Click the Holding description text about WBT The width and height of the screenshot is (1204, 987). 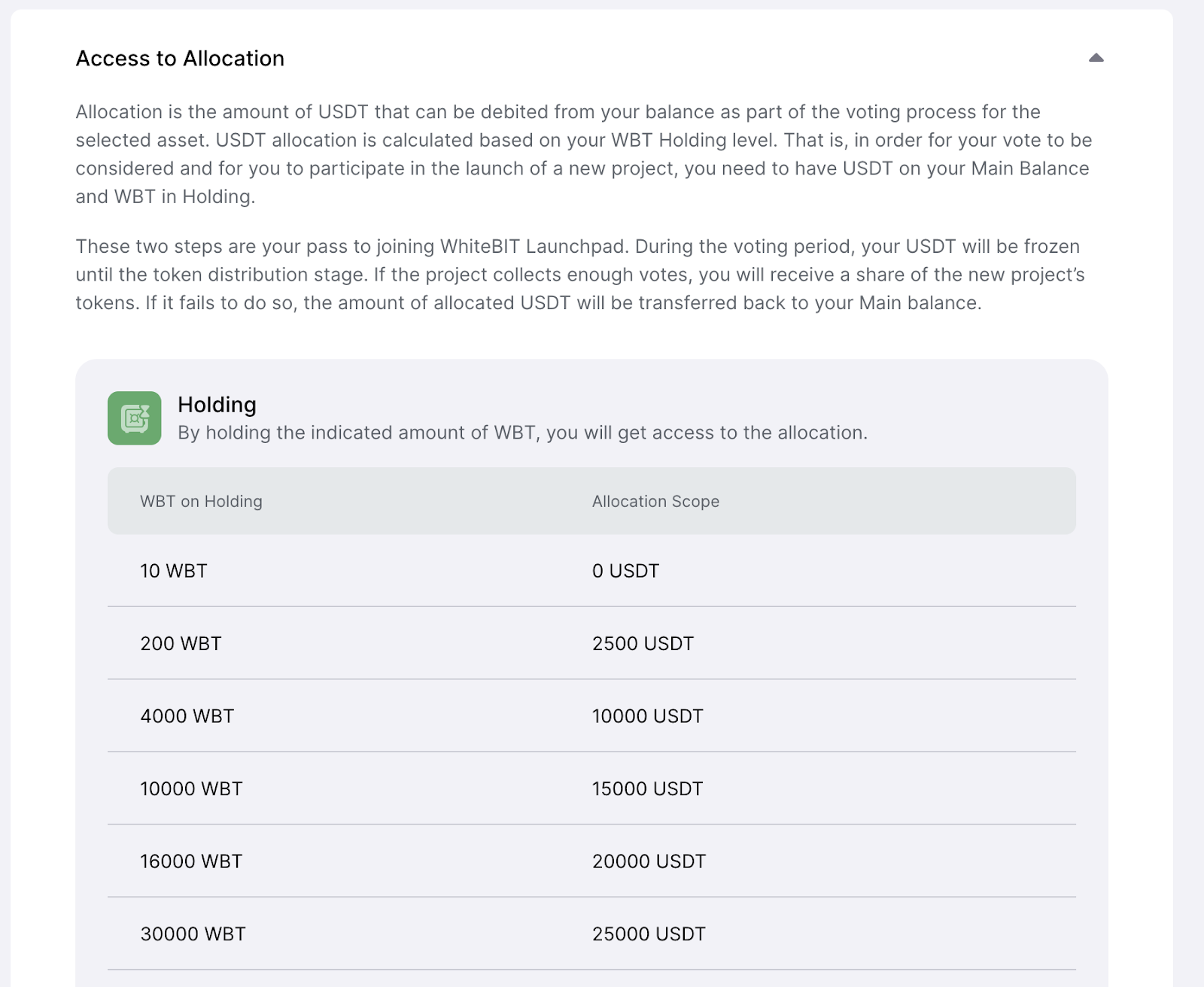pyautogui.click(x=522, y=433)
